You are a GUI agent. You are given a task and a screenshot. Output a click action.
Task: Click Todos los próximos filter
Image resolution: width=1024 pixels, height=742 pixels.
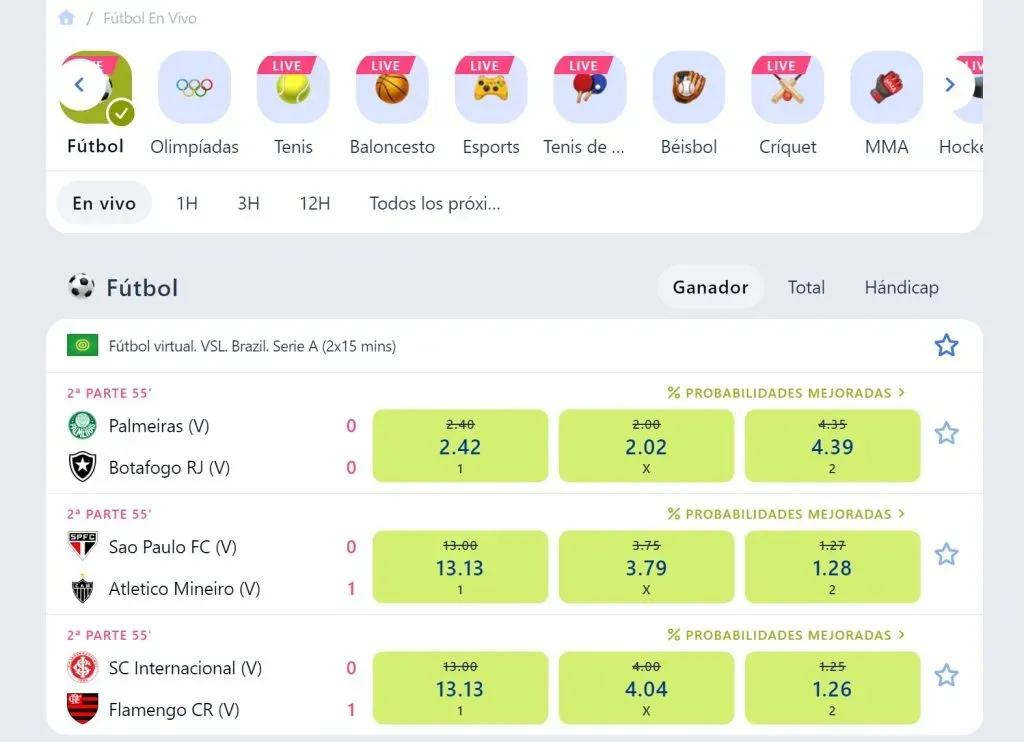click(436, 203)
